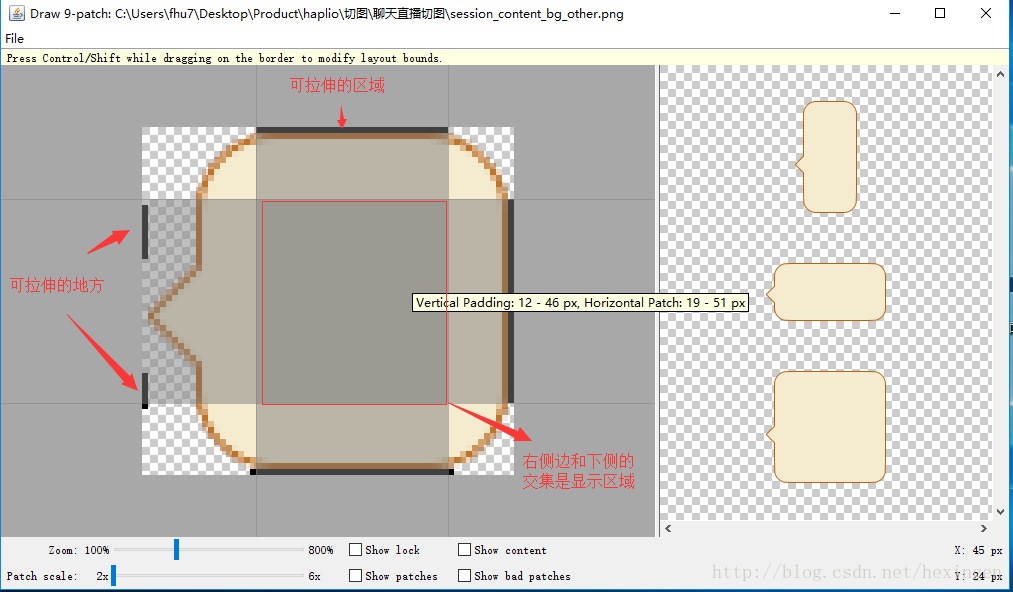Enable the Show lock checkbox
This screenshot has height=592, width=1013.
(355, 550)
